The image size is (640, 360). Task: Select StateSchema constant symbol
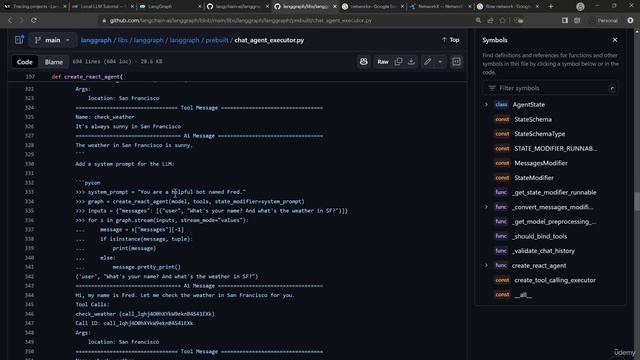pyautogui.click(x=533, y=119)
